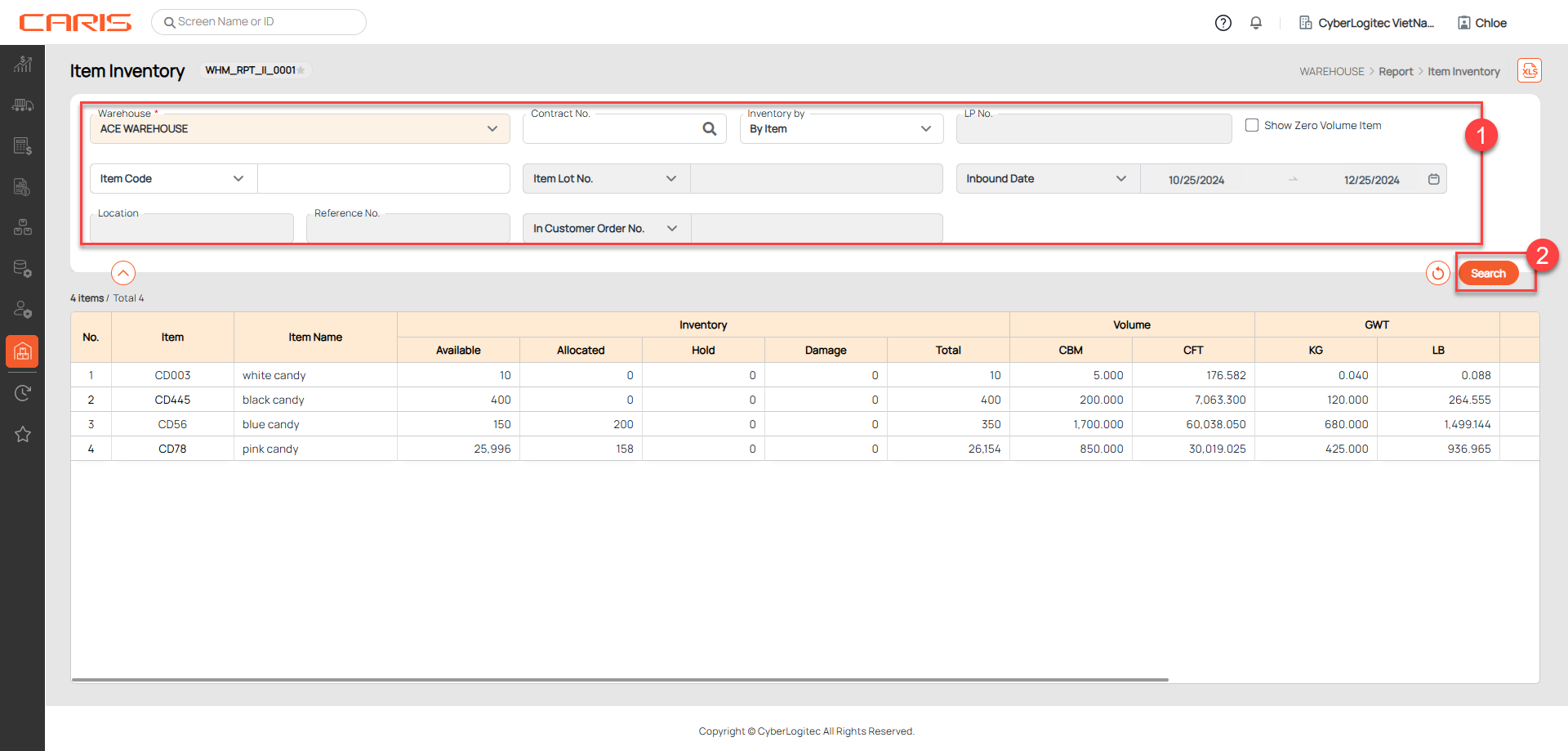Viewport: 1568px width, 751px height.
Task: Toggle favorite star next to WHM_RPT_II_0001
Action: pos(301,70)
